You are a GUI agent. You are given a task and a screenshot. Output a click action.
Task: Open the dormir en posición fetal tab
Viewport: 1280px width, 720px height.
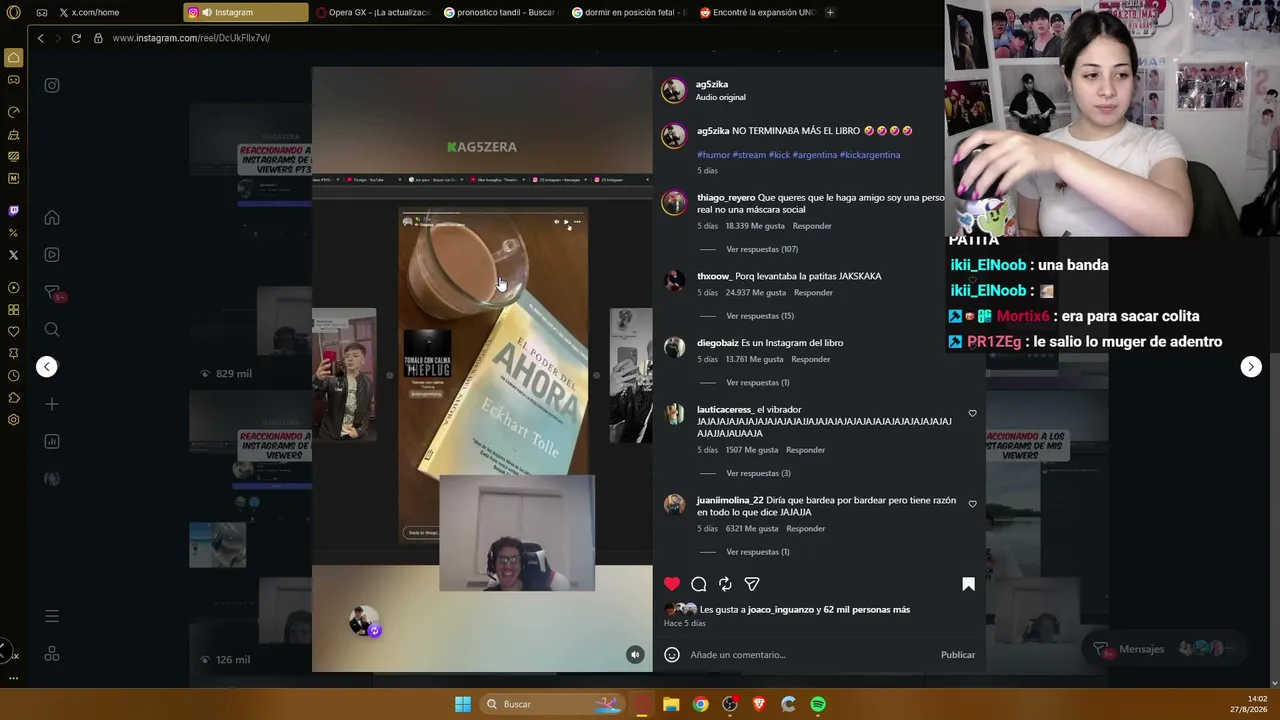(x=629, y=13)
